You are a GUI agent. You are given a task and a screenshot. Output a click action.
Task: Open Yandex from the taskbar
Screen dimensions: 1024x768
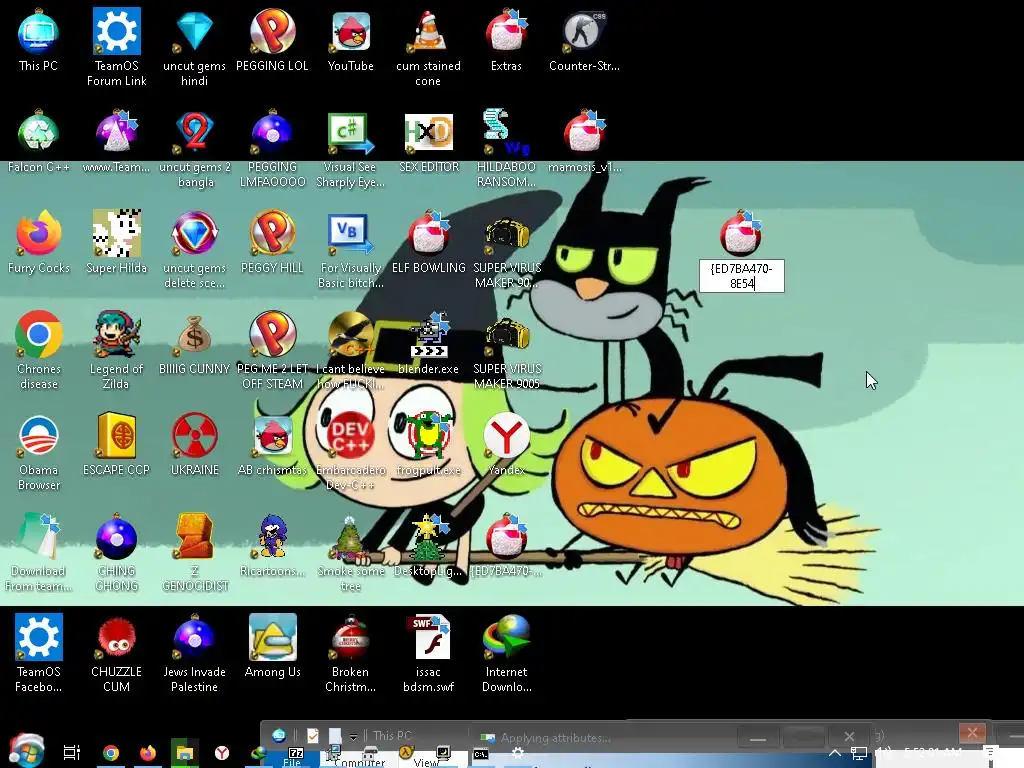222,753
